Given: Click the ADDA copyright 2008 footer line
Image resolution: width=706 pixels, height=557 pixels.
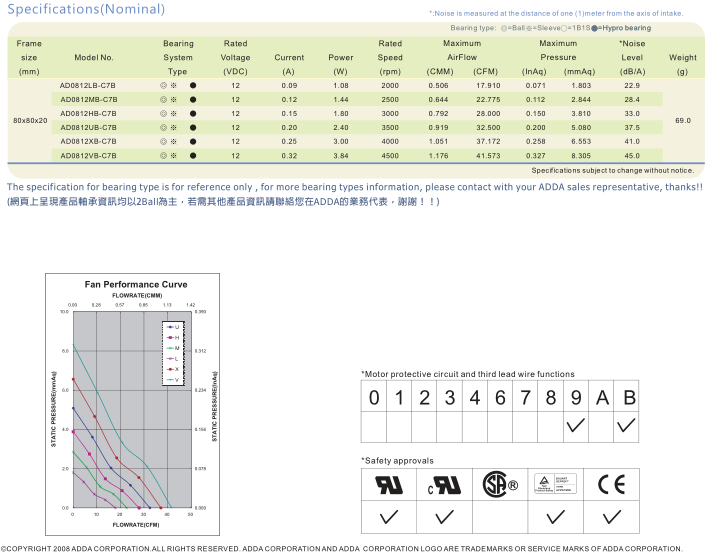Looking at the screenshot, I should coord(342,549).
